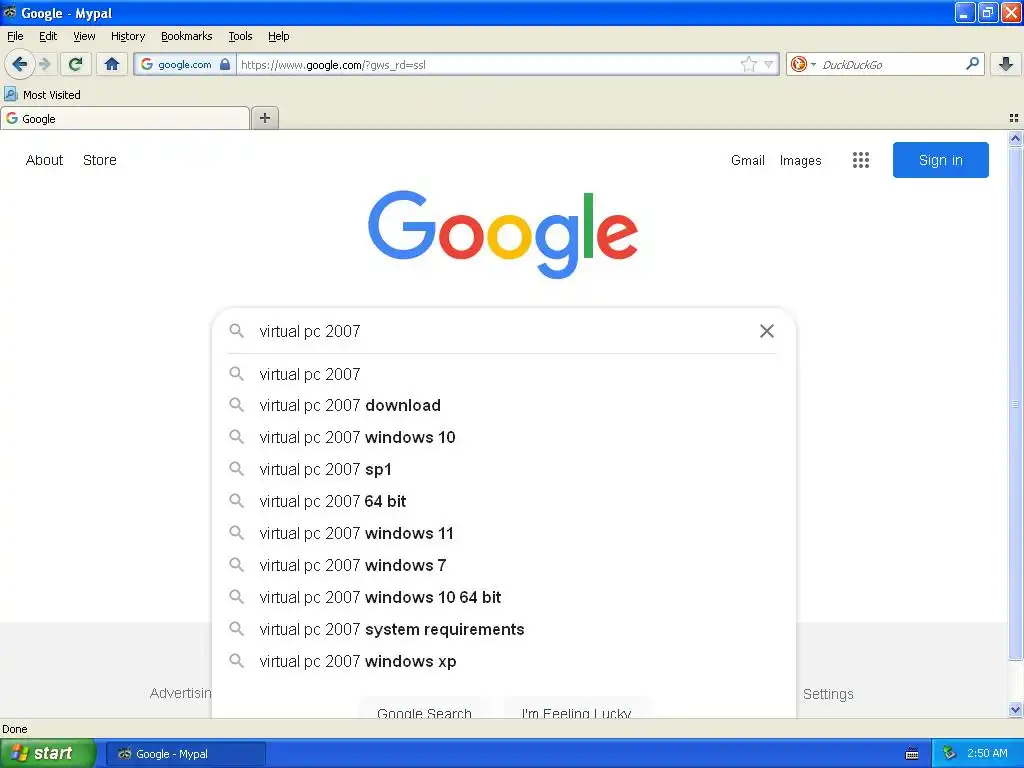
Task: Click the keyboard icon in system tray
Action: click(912, 754)
